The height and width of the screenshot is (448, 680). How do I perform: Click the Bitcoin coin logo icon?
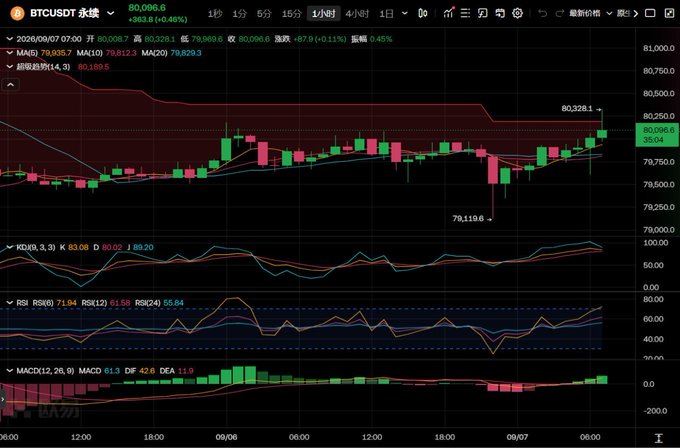(17, 13)
